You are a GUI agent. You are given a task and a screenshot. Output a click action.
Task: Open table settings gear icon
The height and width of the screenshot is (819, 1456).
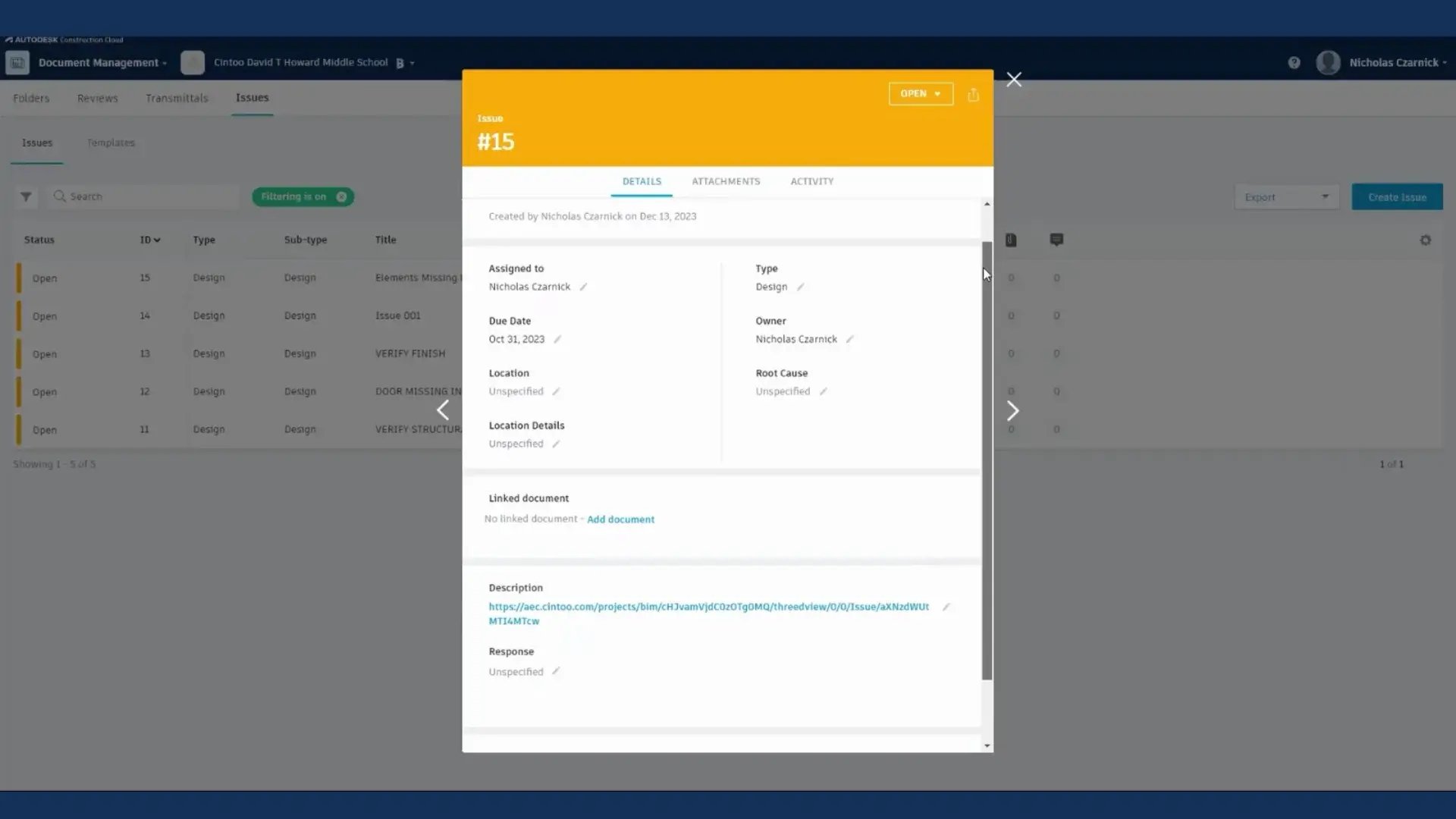1425,240
